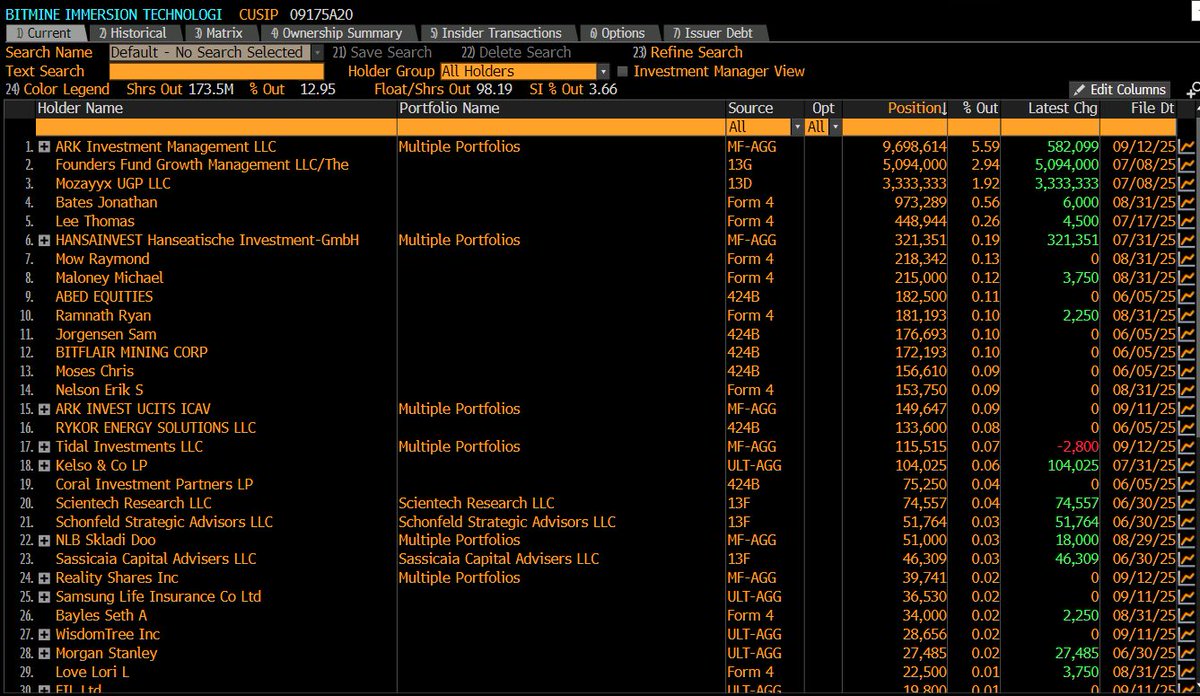Sort by Holder Name column header

pyautogui.click(x=80, y=108)
